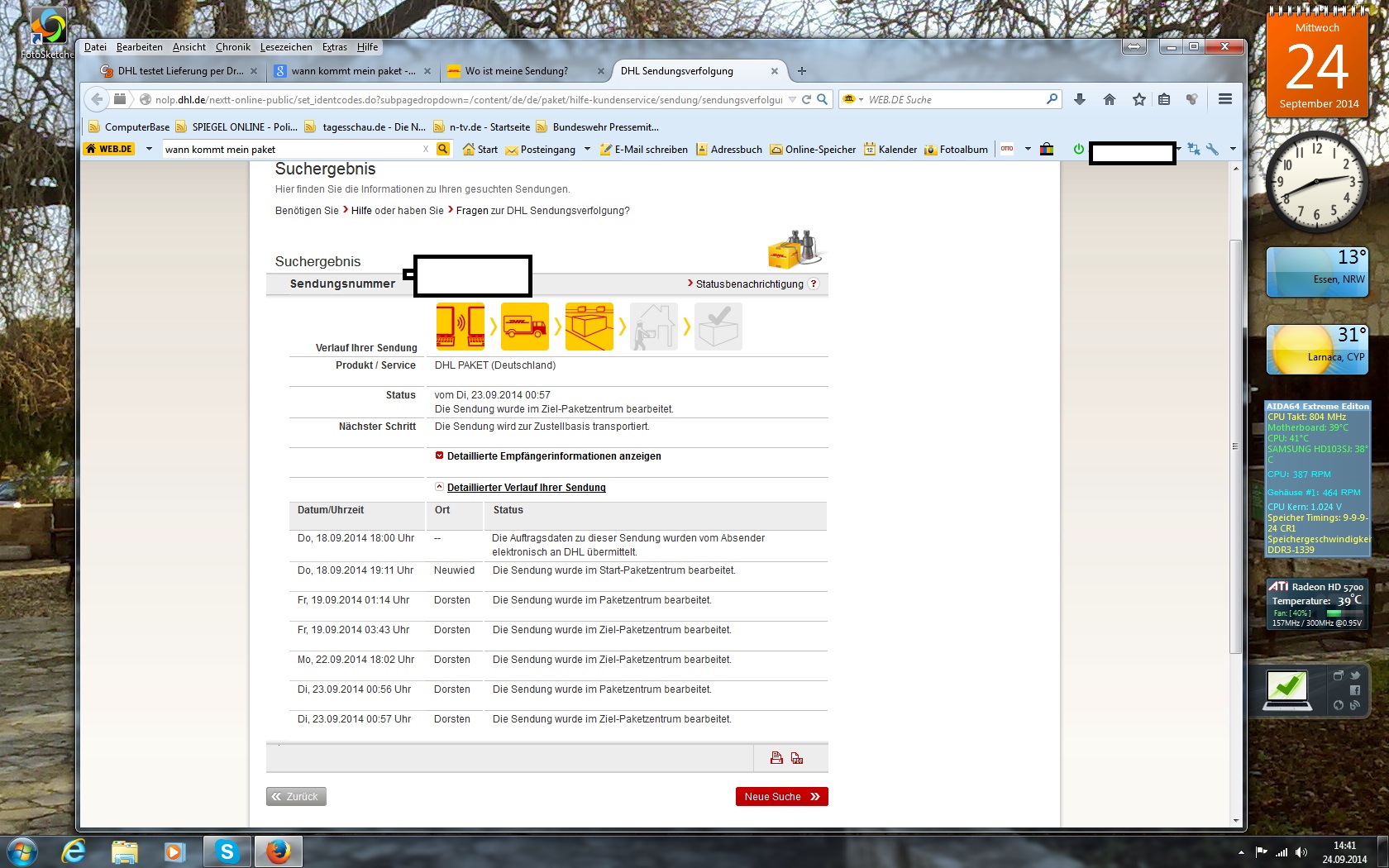Image resolution: width=1389 pixels, height=868 pixels.
Task: Open the Extras menu
Action: click(x=334, y=47)
